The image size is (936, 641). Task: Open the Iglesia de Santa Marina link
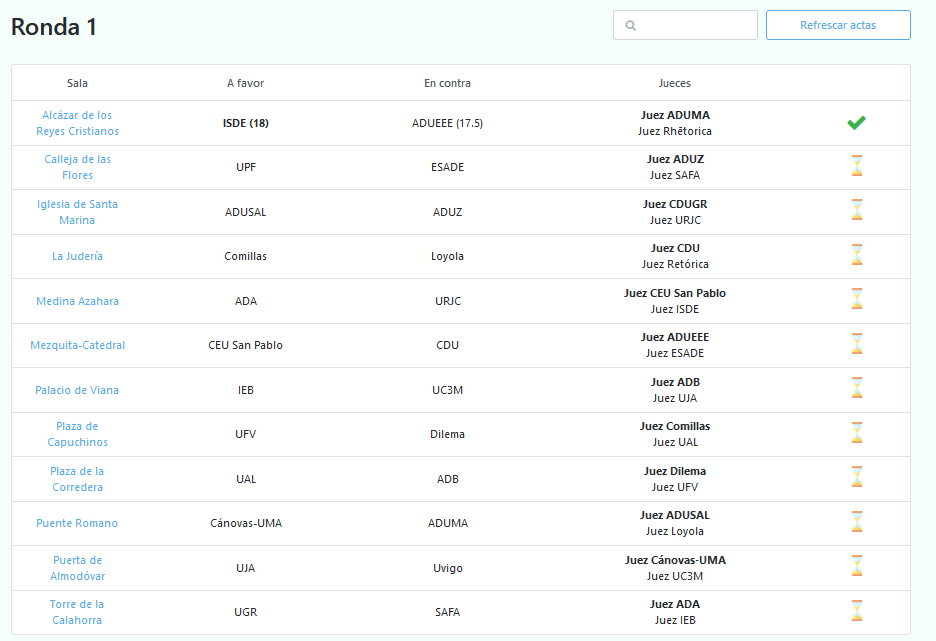click(77, 212)
